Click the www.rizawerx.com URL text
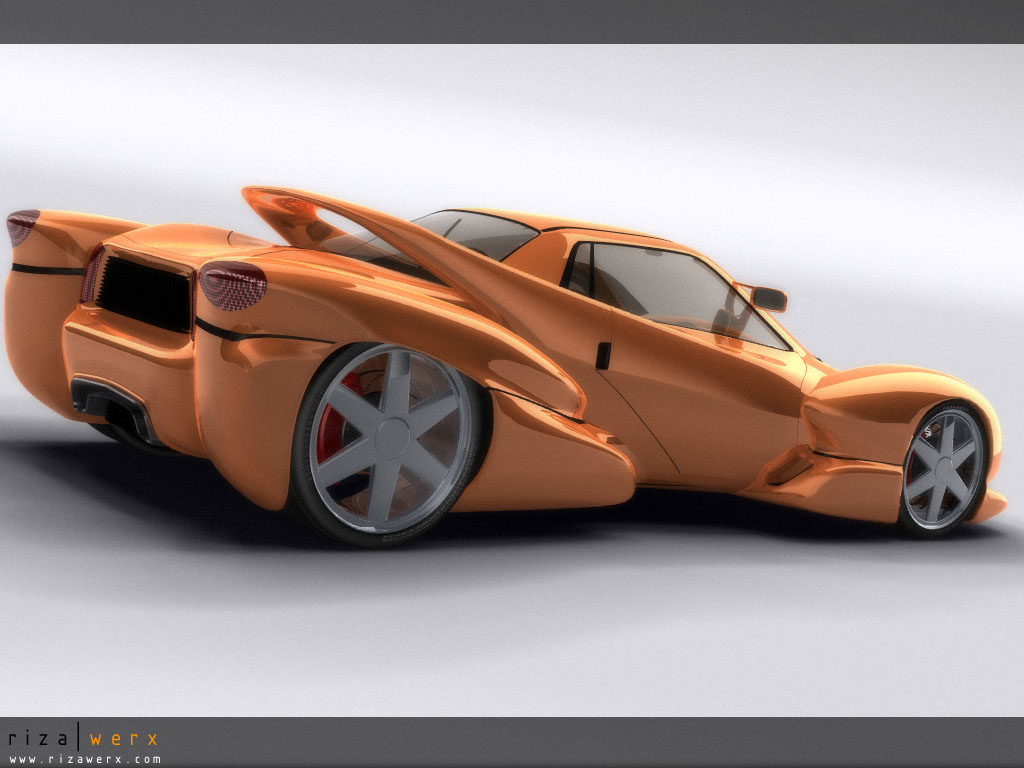Screen dimensions: 1024x768 click(84, 759)
